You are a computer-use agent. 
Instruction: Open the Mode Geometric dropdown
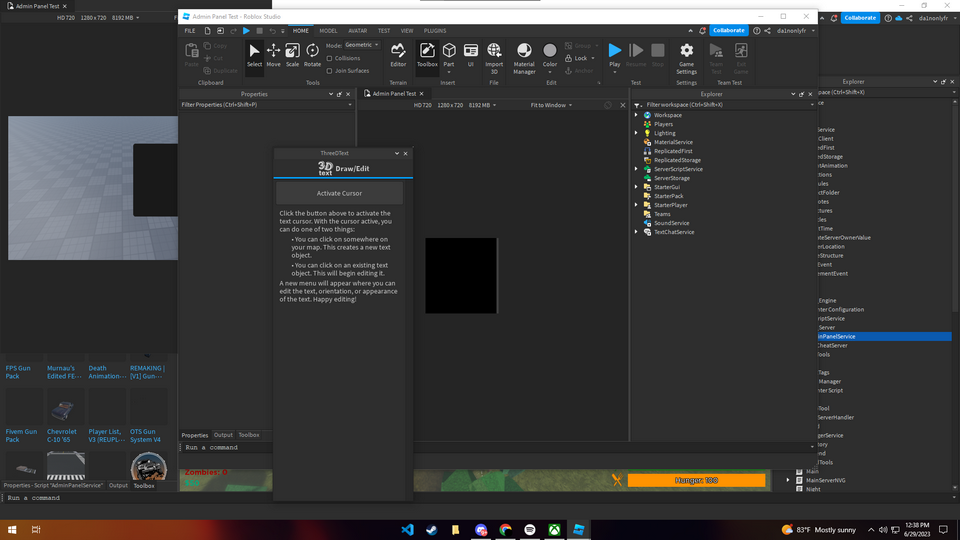click(x=362, y=45)
